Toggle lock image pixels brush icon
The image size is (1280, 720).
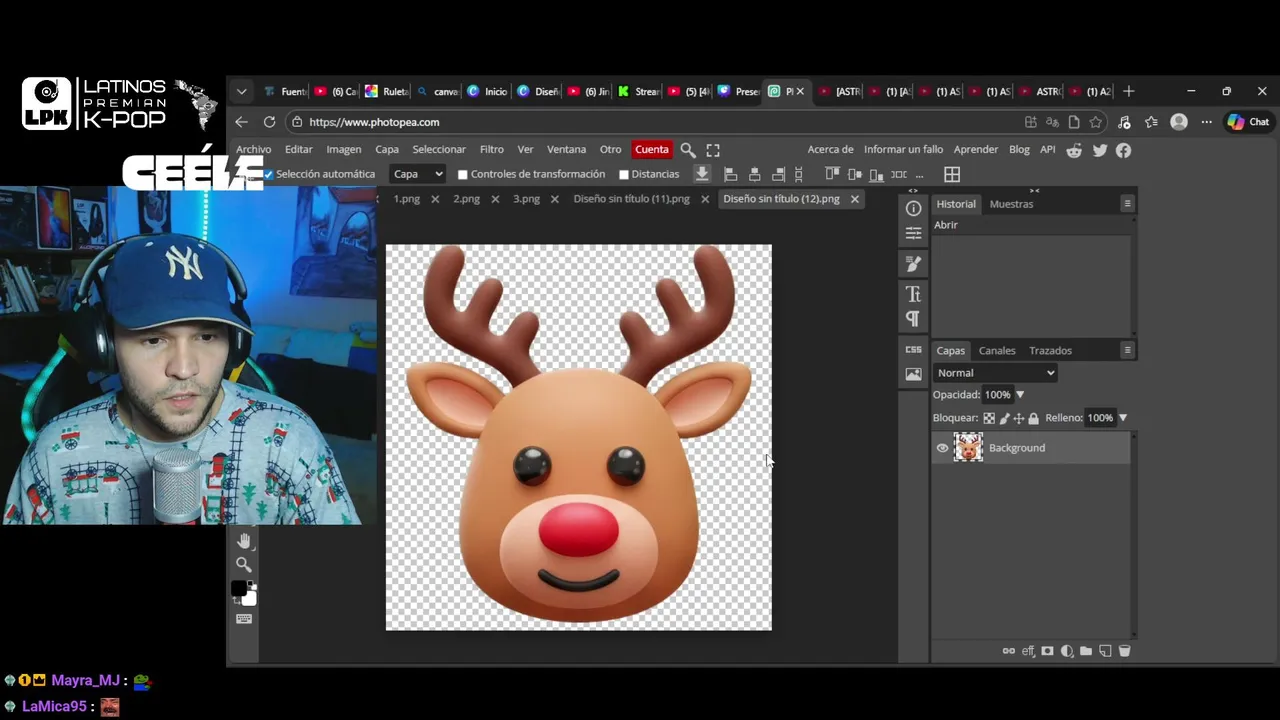click(1004, 418)
